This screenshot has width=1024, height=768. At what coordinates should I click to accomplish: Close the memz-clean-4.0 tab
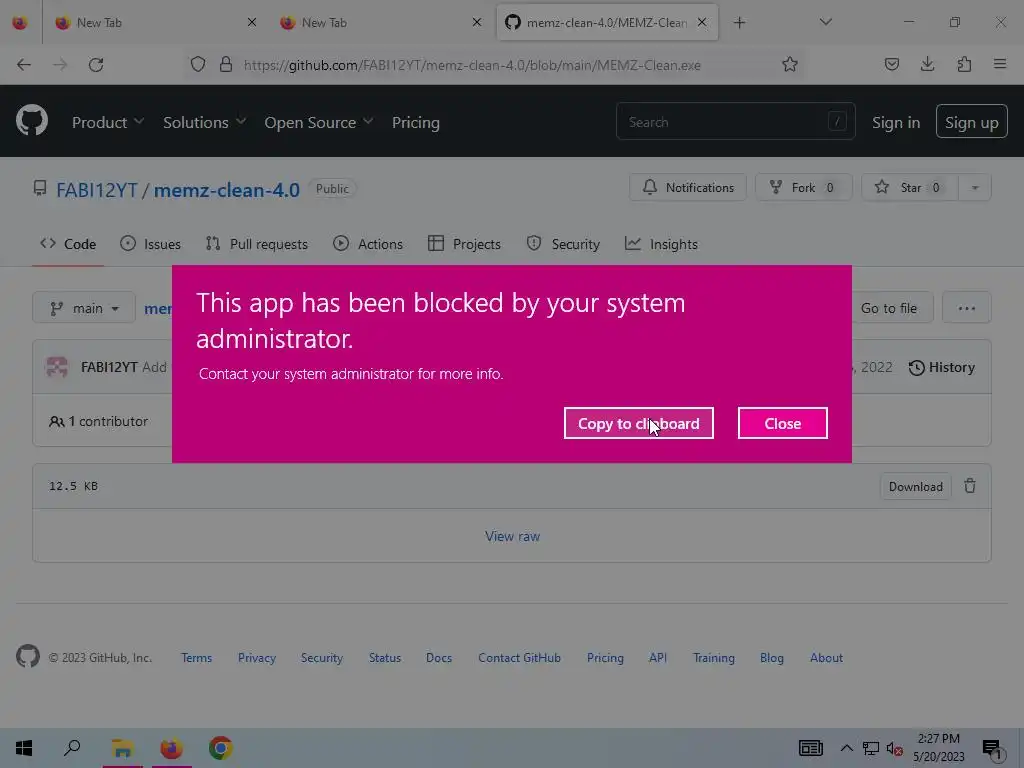[x=702, y=22]
